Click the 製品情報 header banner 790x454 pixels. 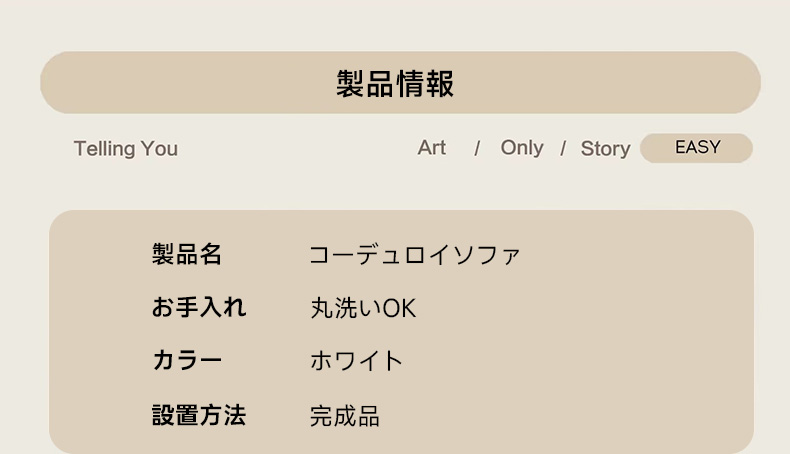coord(400,82)
